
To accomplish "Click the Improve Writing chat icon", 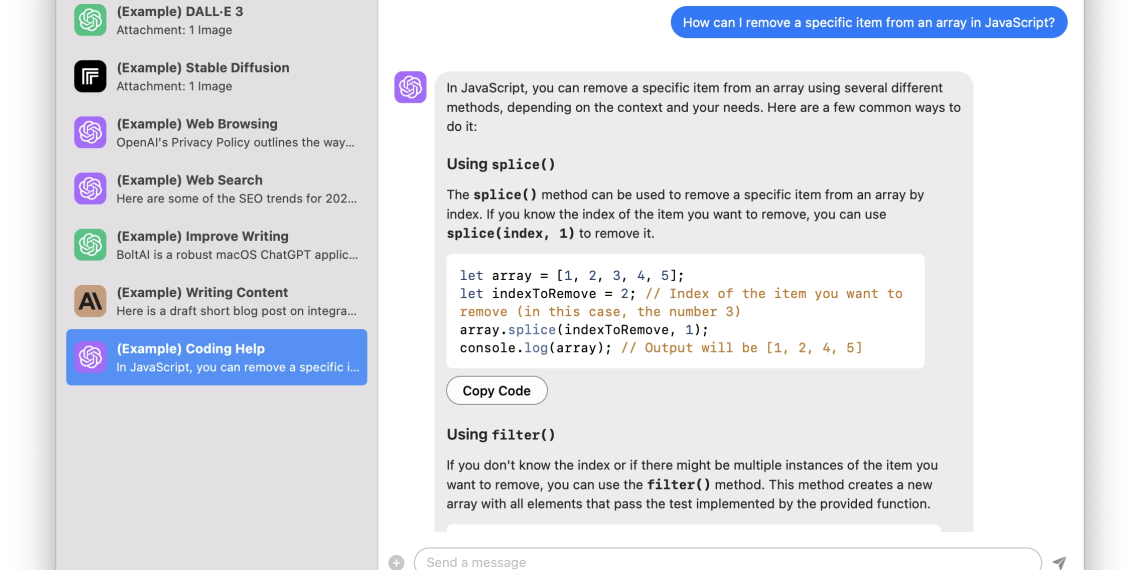I will click(90, 244).
